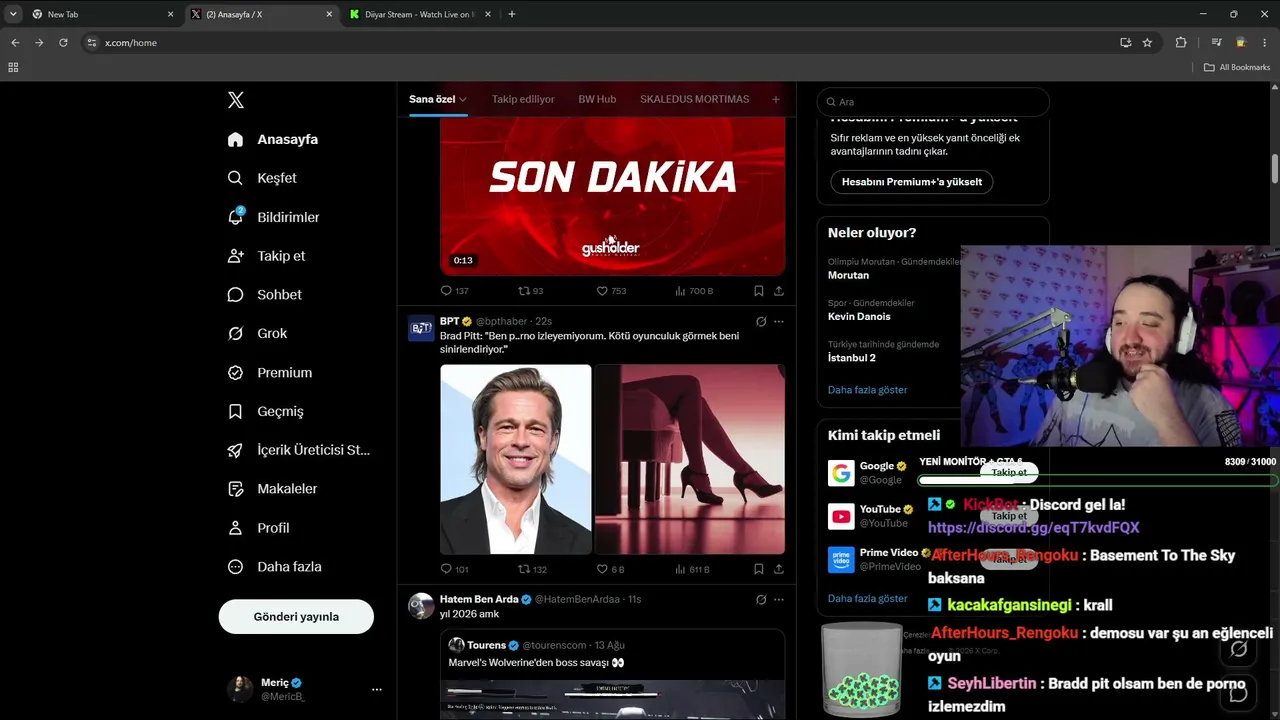This screenshot has height=720, width=1280.
Task: Open Hatem Ben Arda's avatar
Action: (x=421, y=606)
